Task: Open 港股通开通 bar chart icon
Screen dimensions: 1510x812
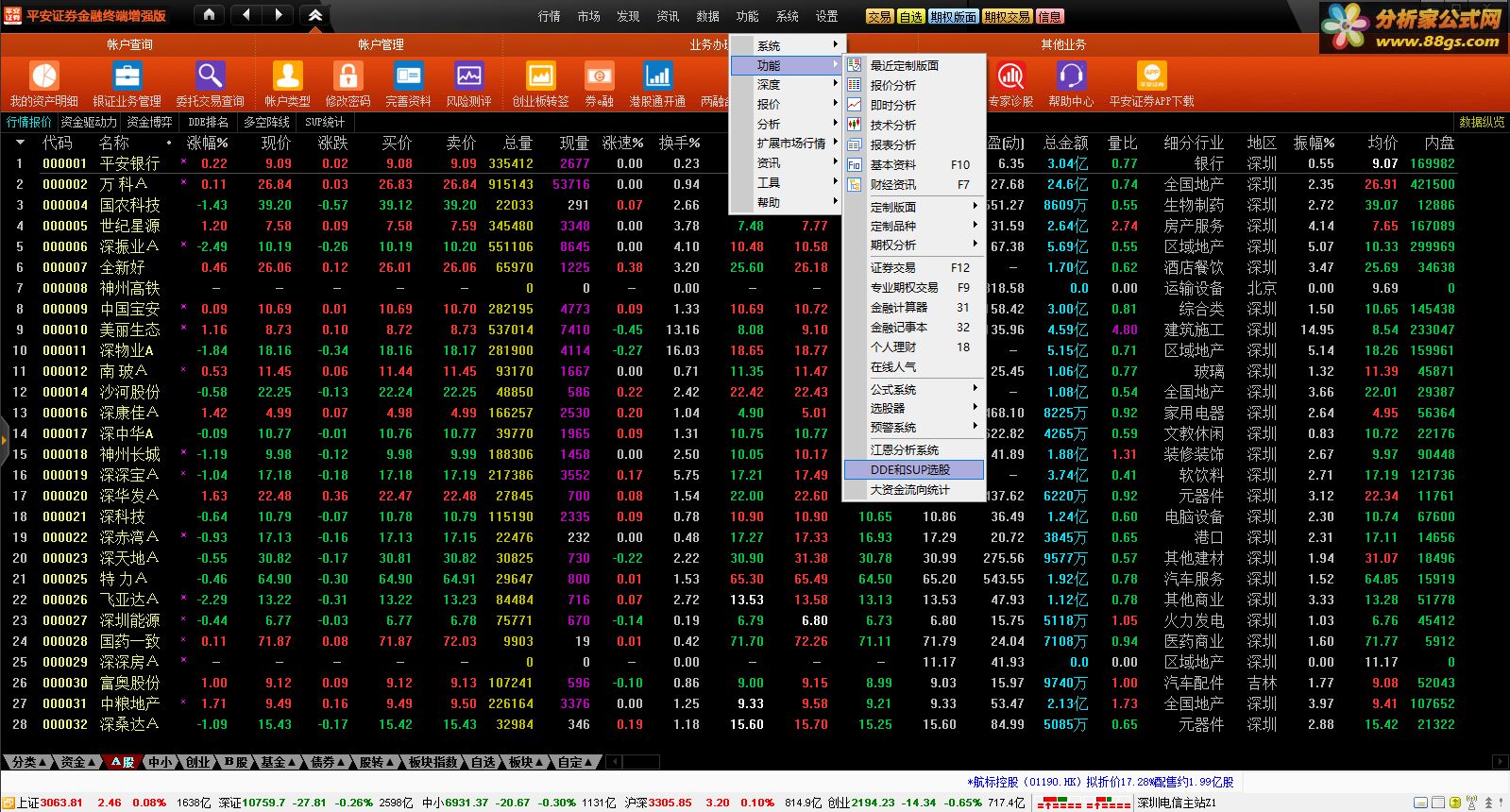Action: coord(657,76)
